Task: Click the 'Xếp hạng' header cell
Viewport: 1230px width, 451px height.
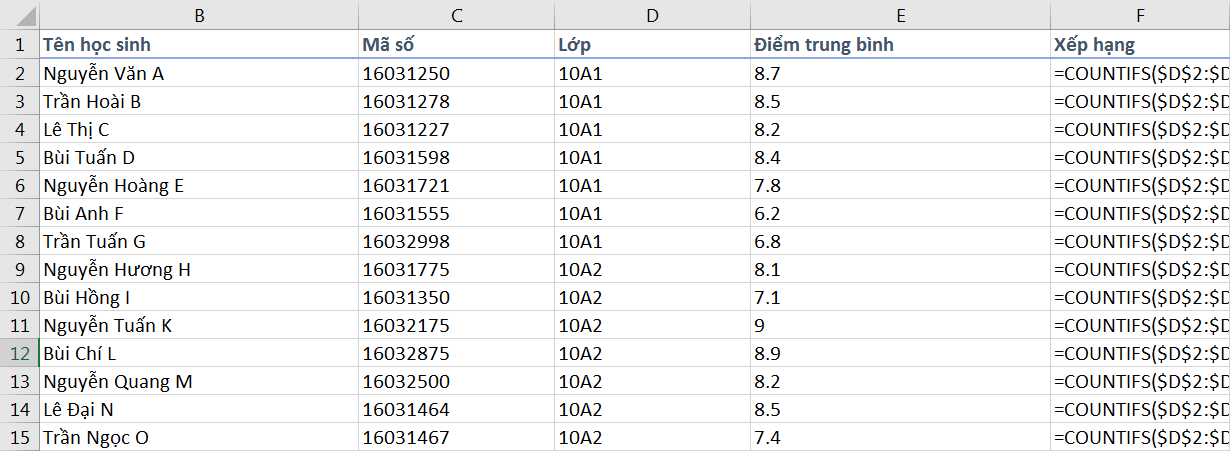Action: (x=1140, y=45)
